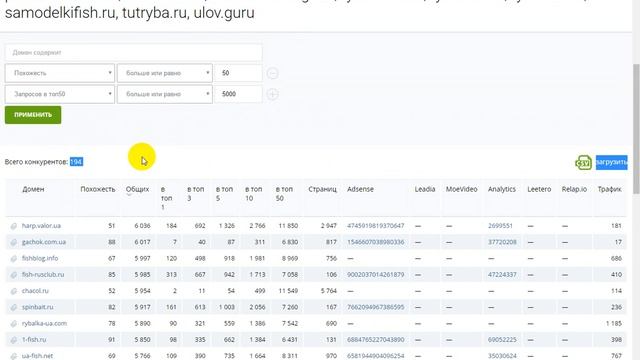Click the CSV export icon
This screenshot has width=640, height=360.
(x=583, y=162)
